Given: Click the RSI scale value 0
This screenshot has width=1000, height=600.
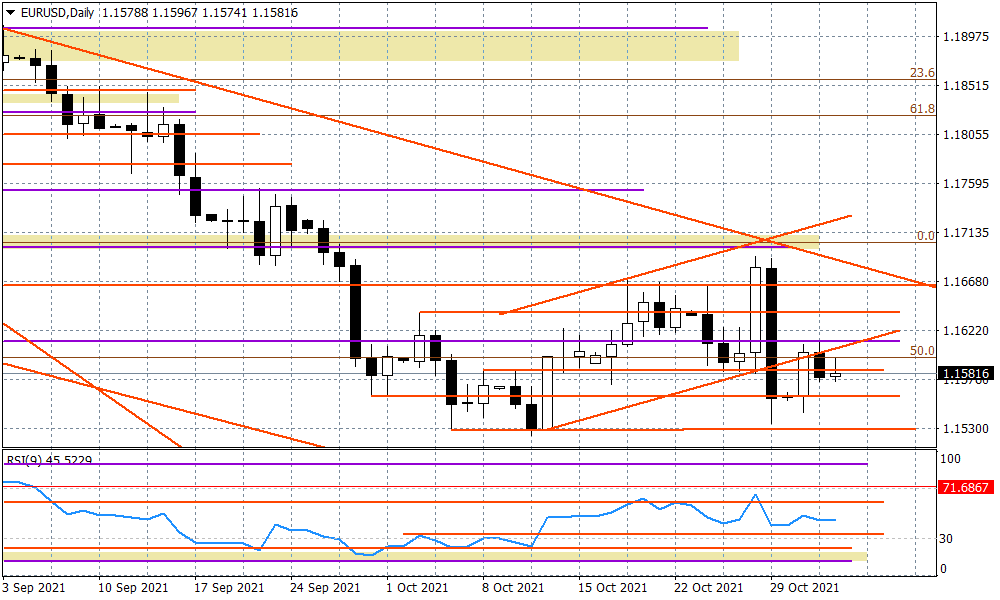Looking at the screenshot, I should tap(944, 569).
